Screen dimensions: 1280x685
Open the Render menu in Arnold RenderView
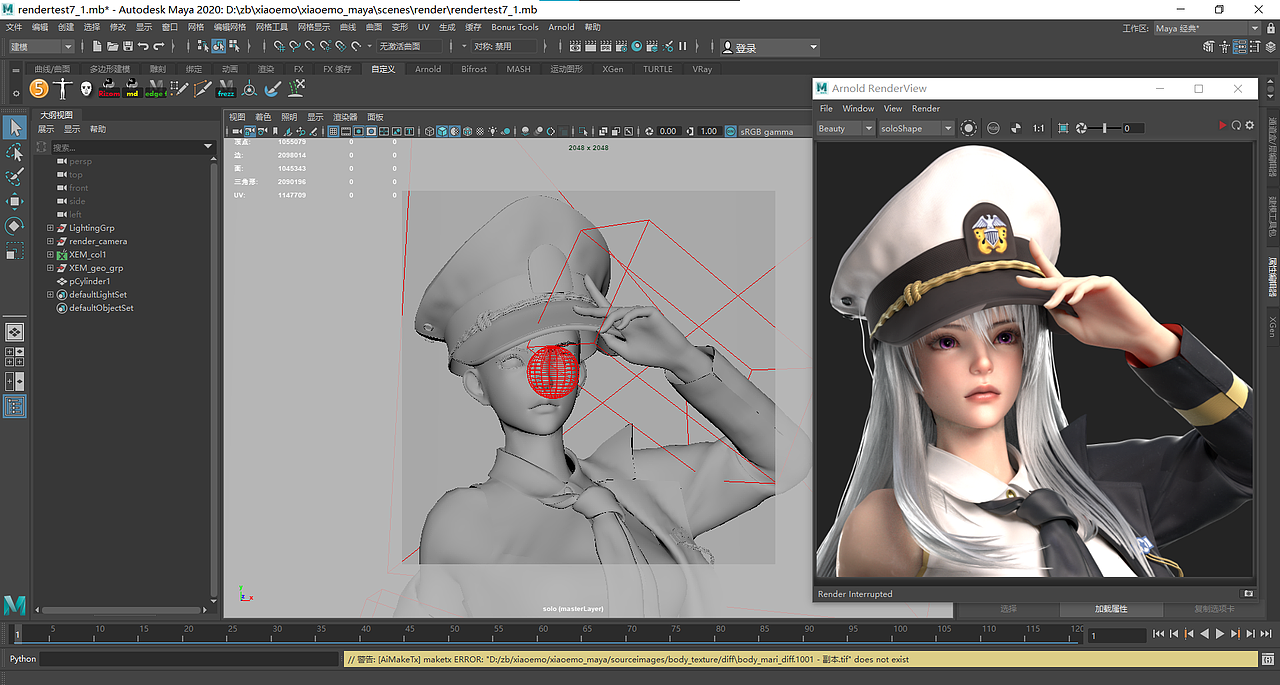926,108
